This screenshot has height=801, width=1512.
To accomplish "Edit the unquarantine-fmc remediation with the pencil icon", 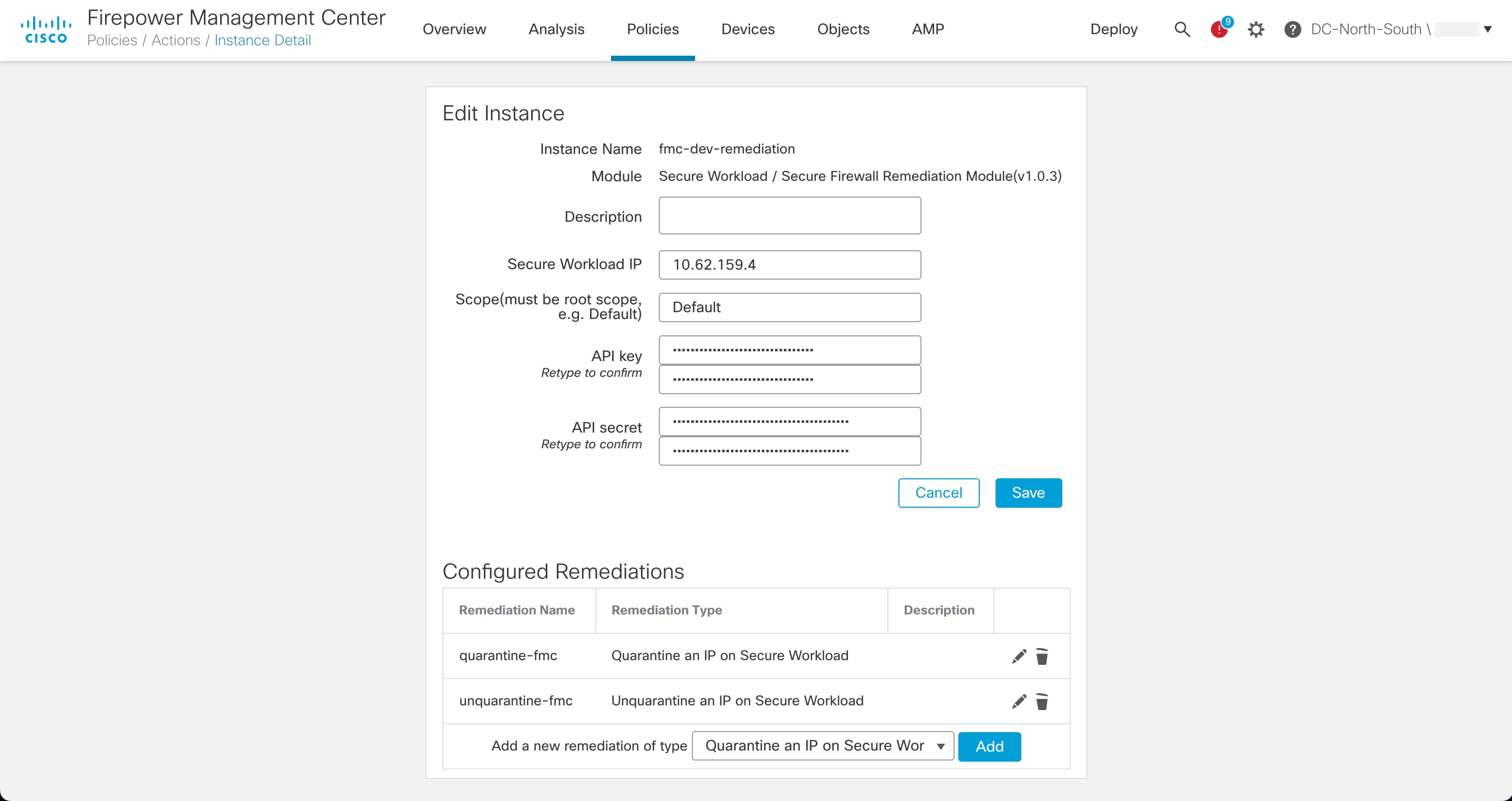I will [1019, 701].
